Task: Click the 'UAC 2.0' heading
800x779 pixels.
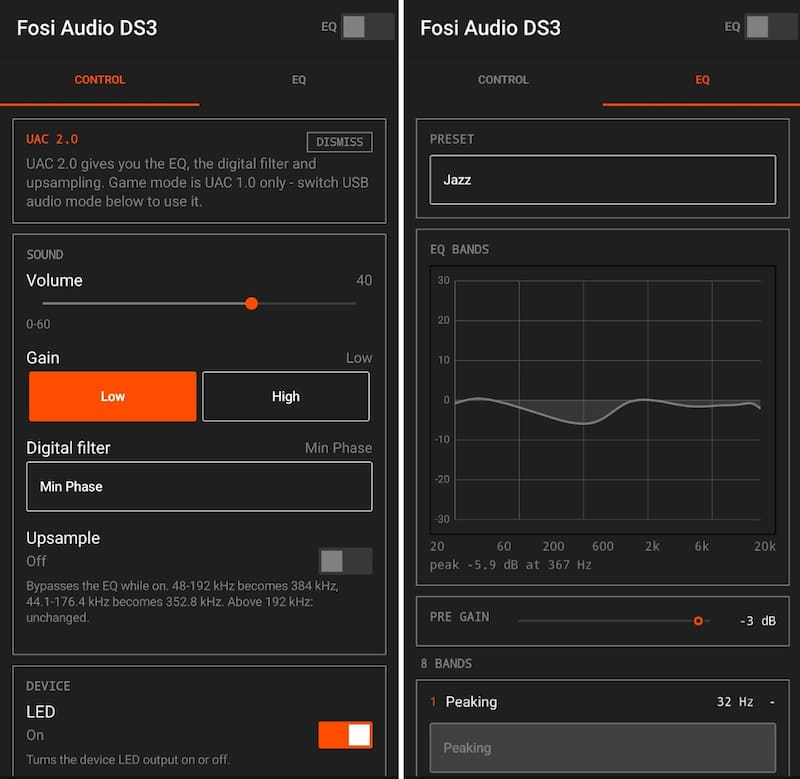Action: pos(52,139)
